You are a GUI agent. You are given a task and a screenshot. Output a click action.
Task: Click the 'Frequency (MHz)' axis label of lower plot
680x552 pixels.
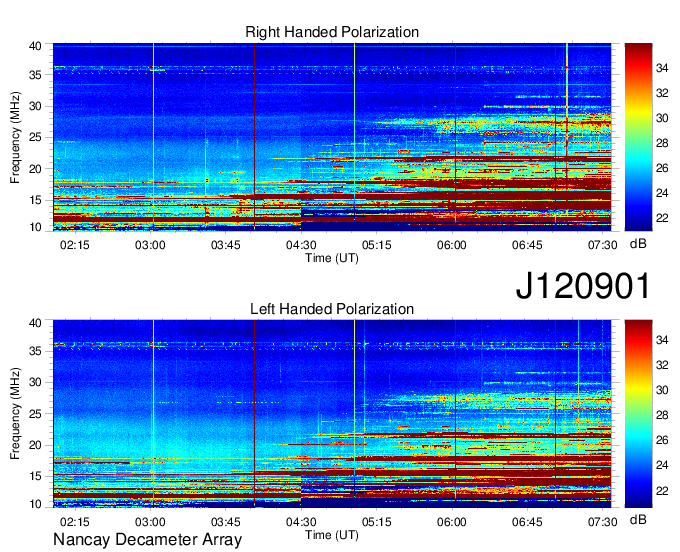[x=15, y=414]
